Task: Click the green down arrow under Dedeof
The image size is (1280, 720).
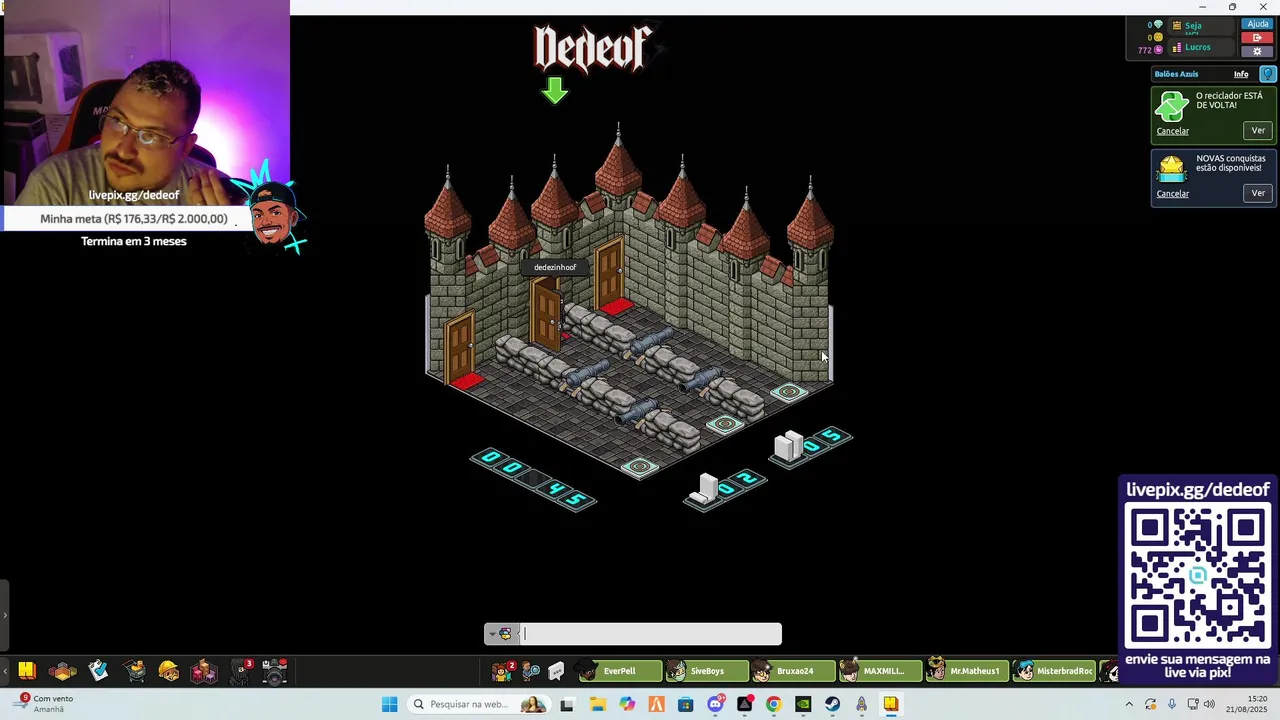Action: tap(555, 91)
